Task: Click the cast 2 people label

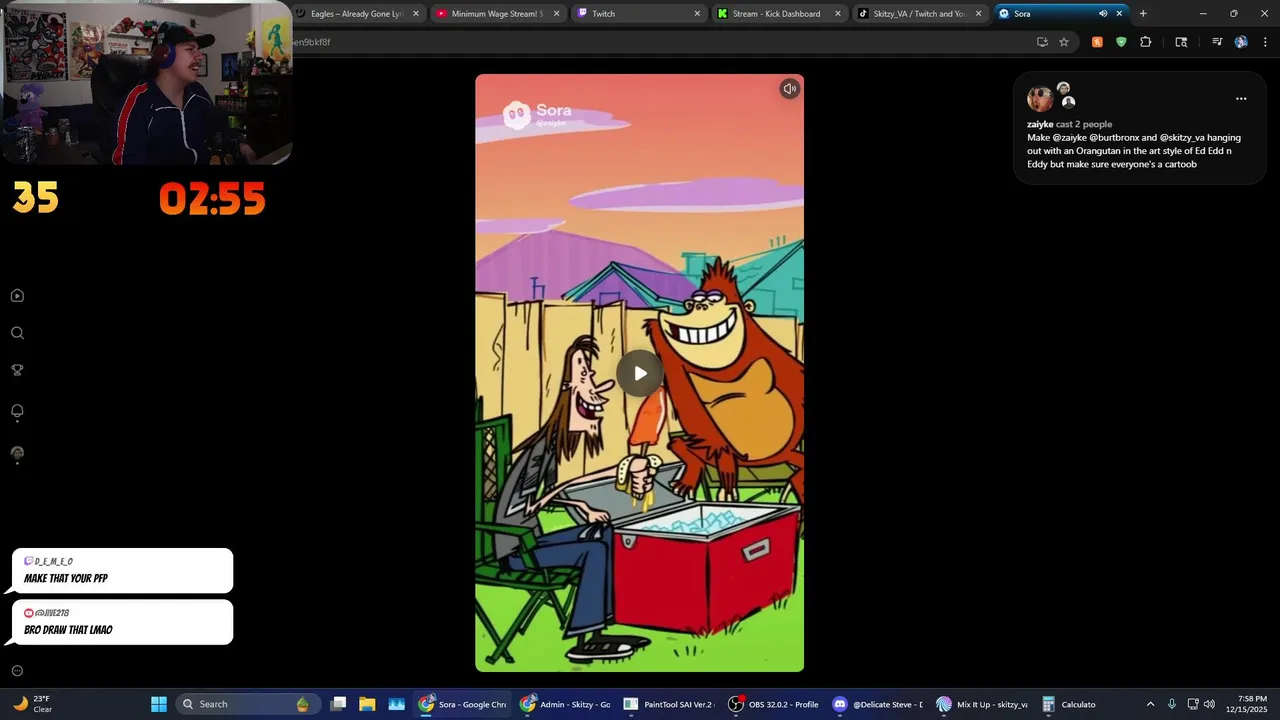Action: 1084,124
